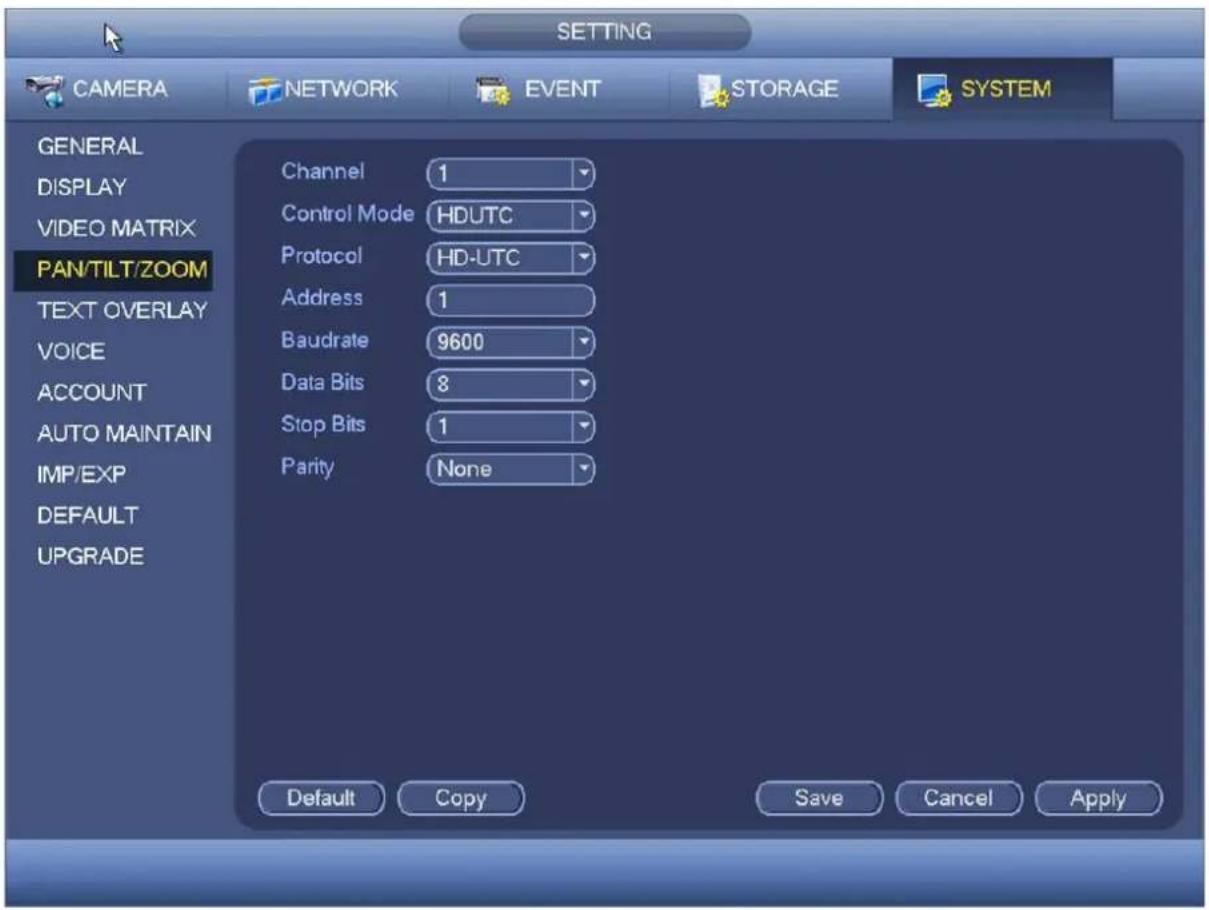Select DEFAULT in the sidebar
Image resolution: width=1209 pixels, height=910 pixels.
pyautogui.click(x=88, y=516)
